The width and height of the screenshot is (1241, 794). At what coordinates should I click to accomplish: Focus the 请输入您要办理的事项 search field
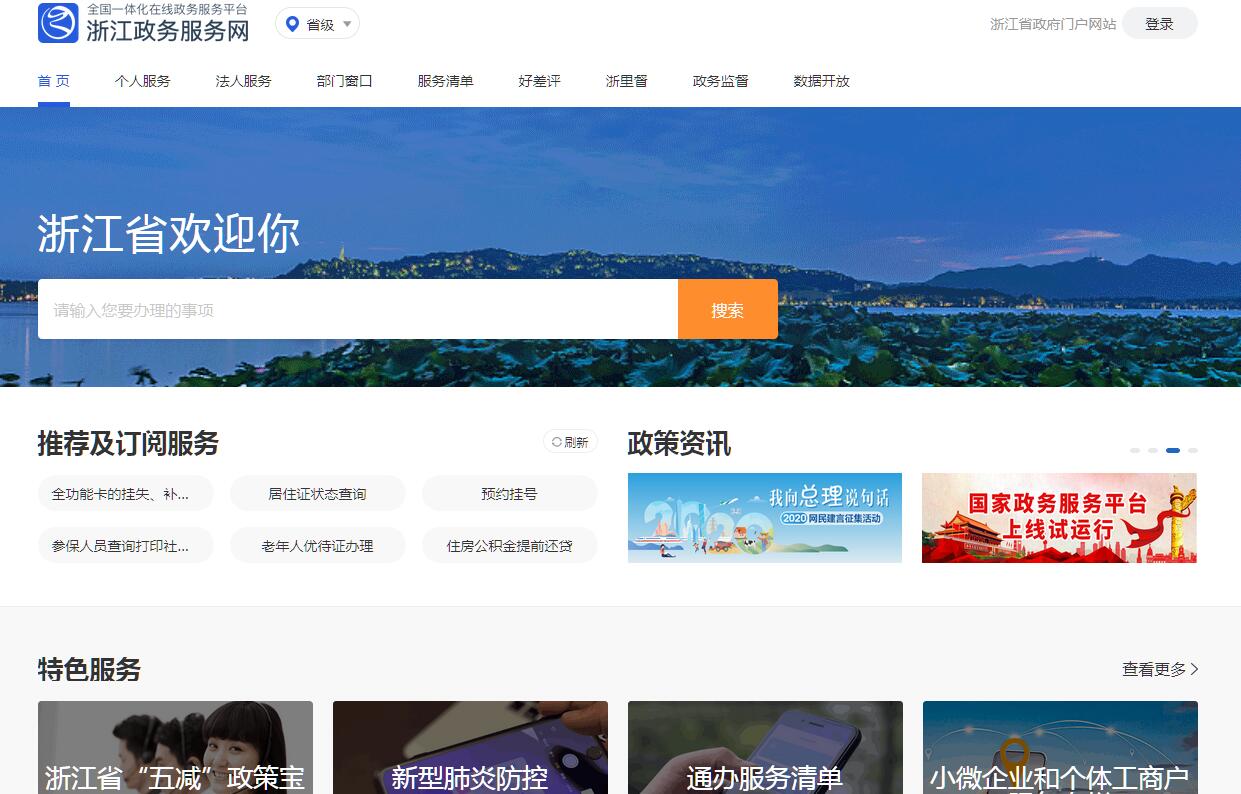358,310
